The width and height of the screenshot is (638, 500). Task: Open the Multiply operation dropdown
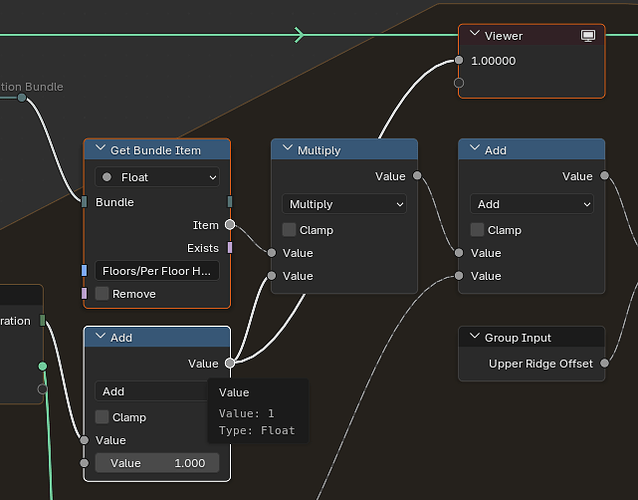(344, 204)
